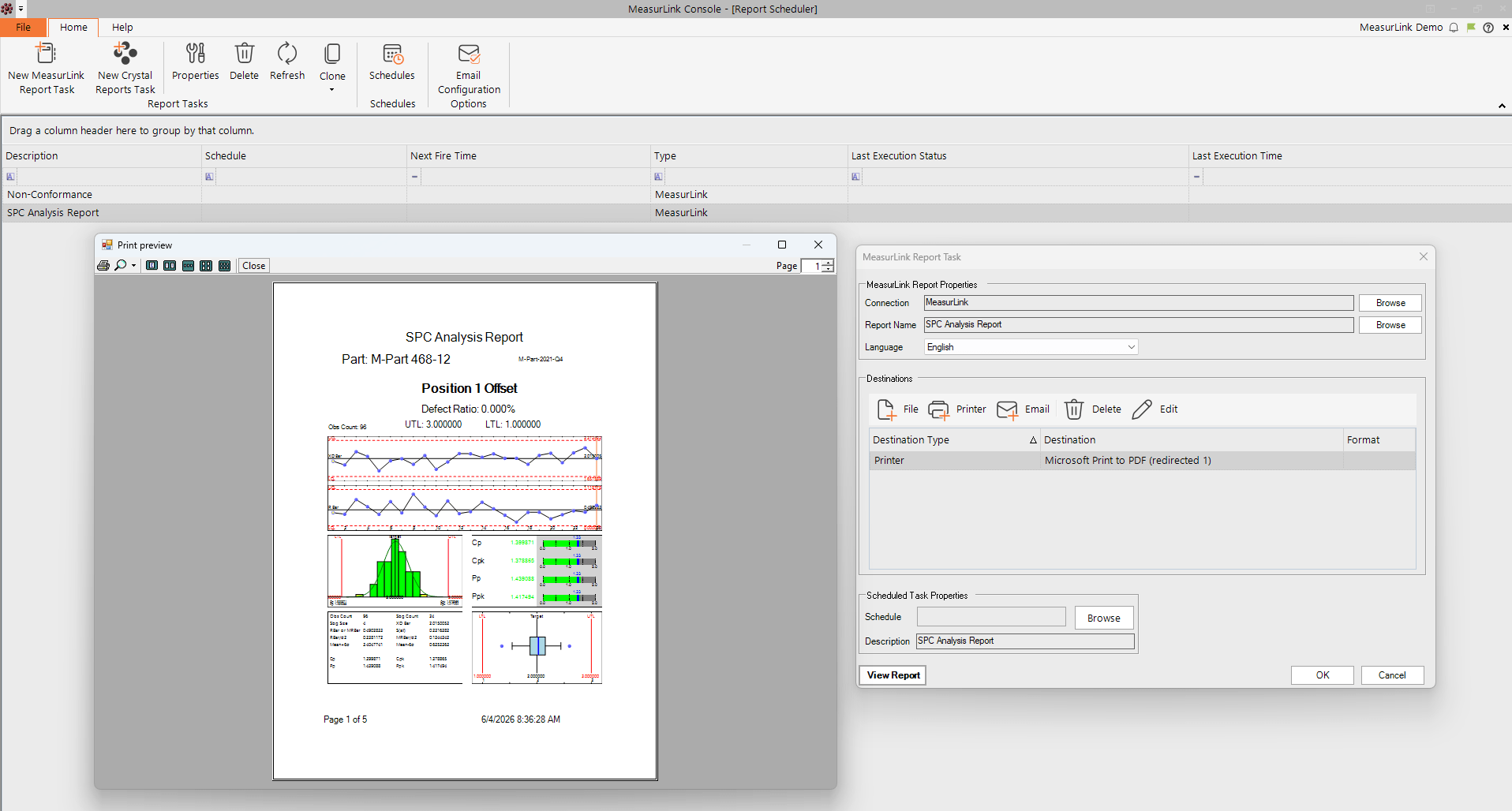Close the MeasurLink Report Task dialog
Screen dimensions: 1512x811
tap(1423, 256)
